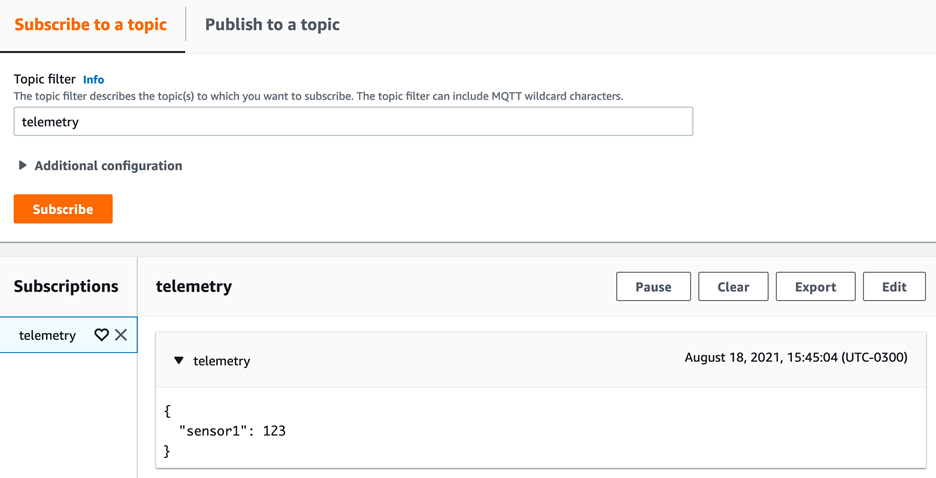Collapse the telemetry message using its triangle
The width and height of the screenshot is (936, 478).
click(x=179, y=361)
